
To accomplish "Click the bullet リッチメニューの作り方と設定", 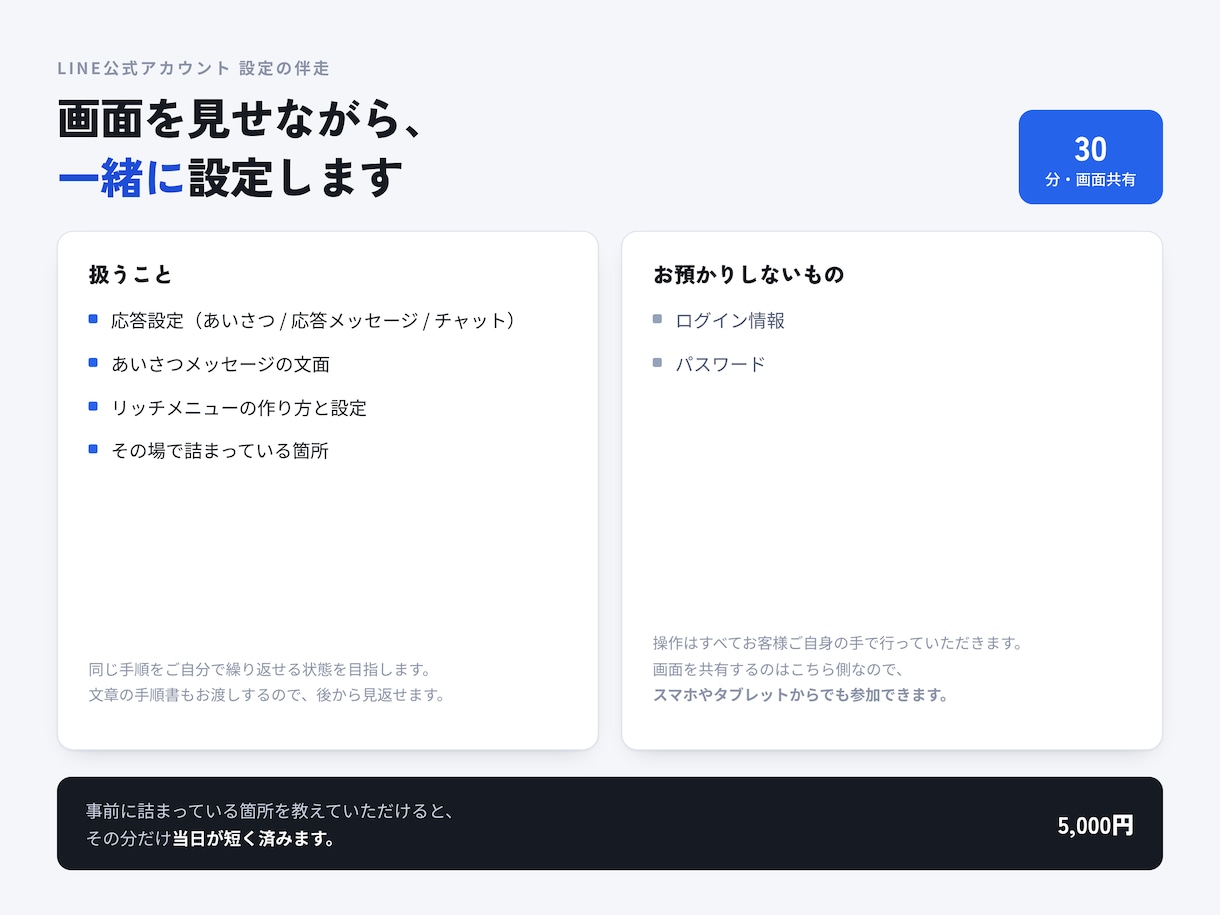I will pos(239,408).
